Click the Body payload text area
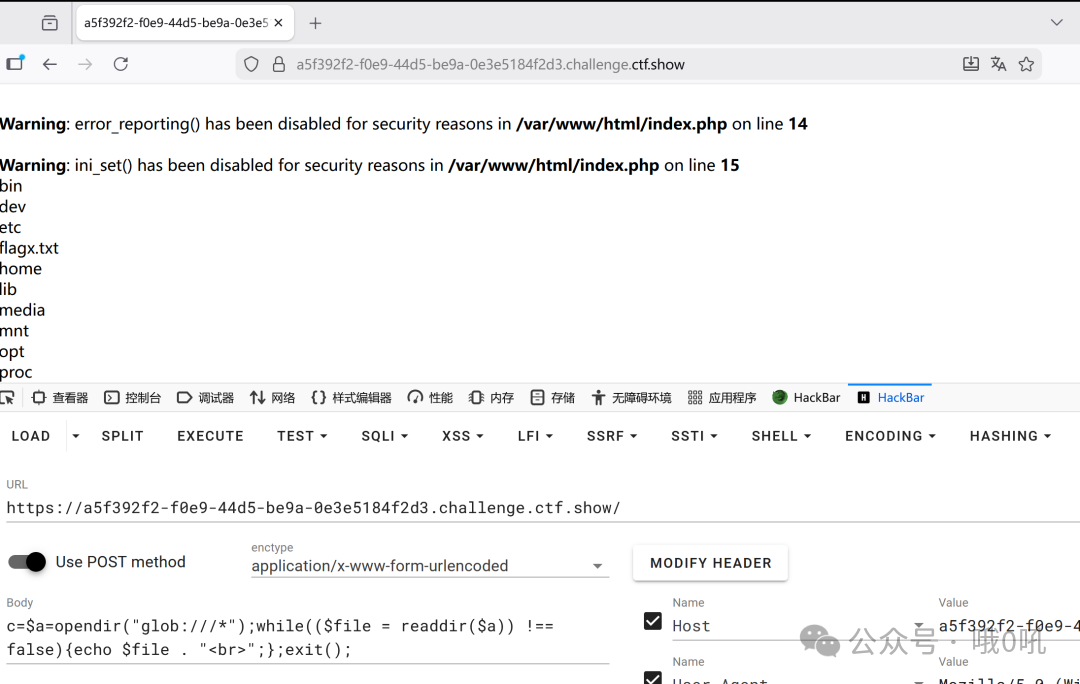The height and width of the screenshot is (684, 1080). coord(307,638)
